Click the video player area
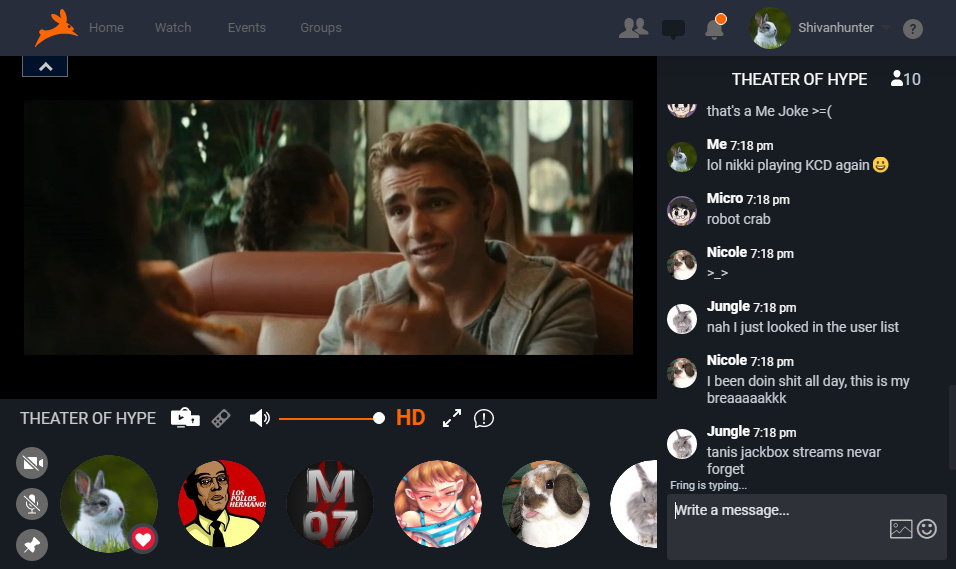The height and width of the screenshot is (569, 956). click(329, 227)
